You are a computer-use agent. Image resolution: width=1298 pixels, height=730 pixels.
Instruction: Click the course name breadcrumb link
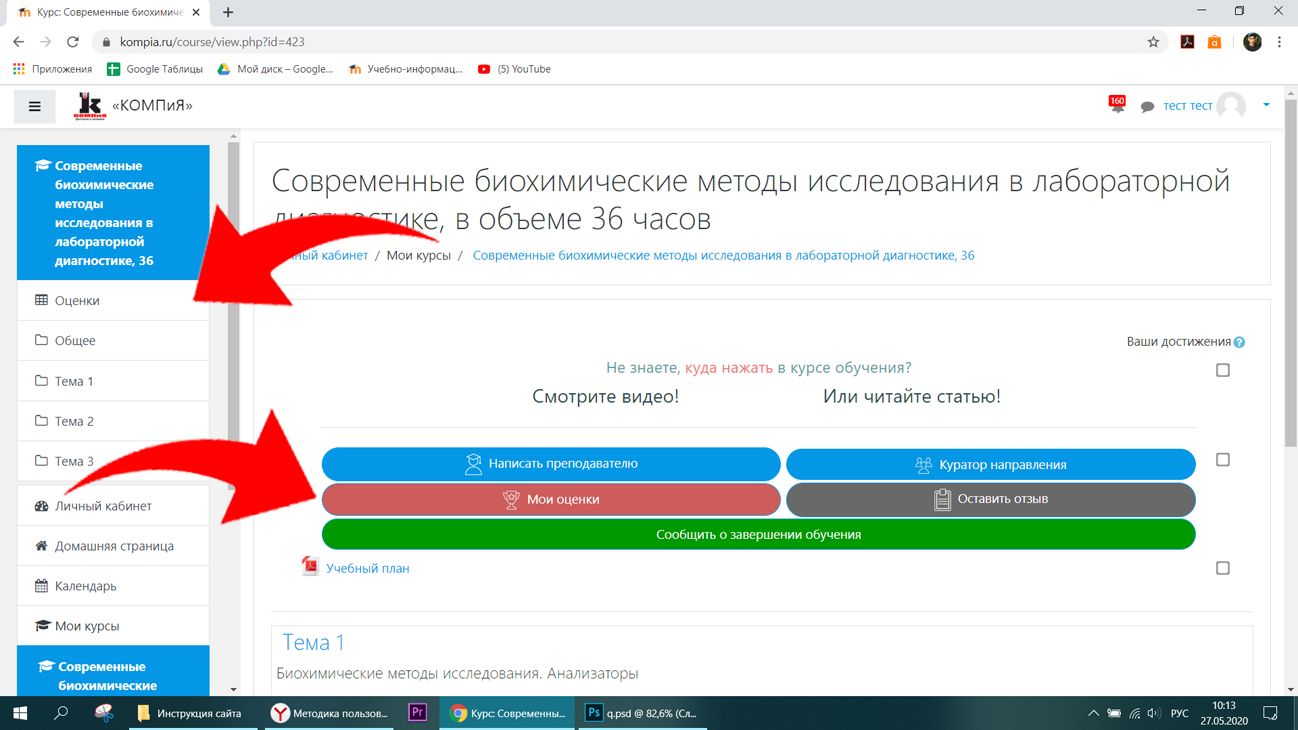click(x=723, y=256)
